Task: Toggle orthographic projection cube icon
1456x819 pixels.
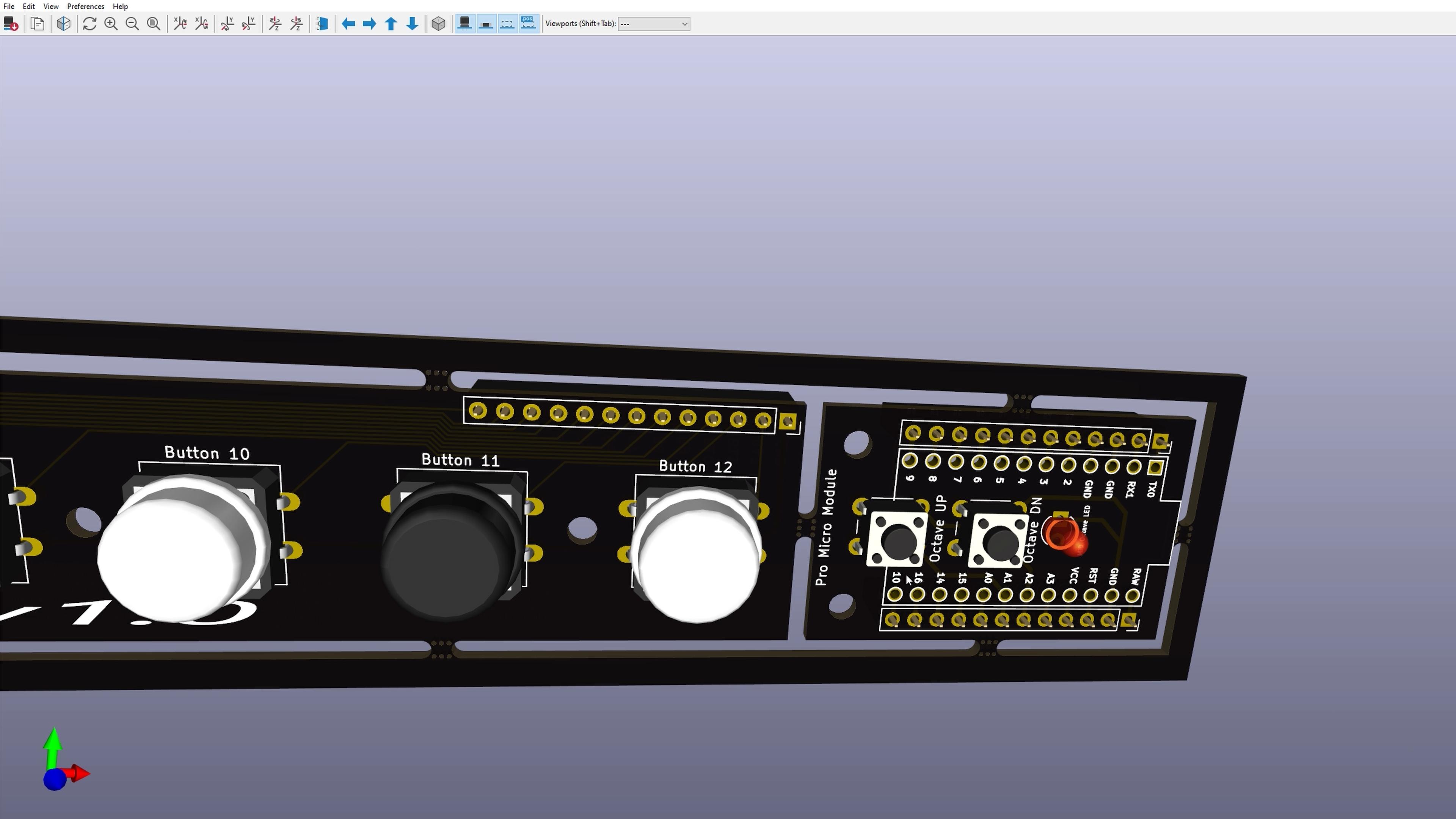Action: click(x=439, y=24)
